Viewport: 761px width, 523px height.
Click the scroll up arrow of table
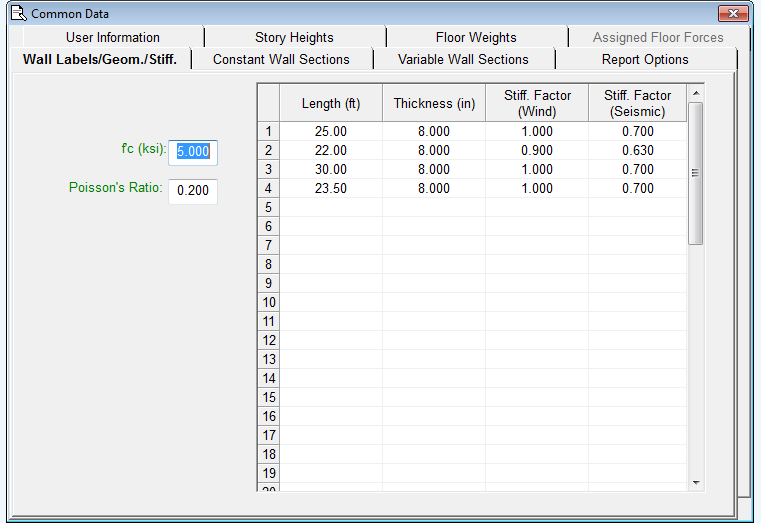(696, 93)
